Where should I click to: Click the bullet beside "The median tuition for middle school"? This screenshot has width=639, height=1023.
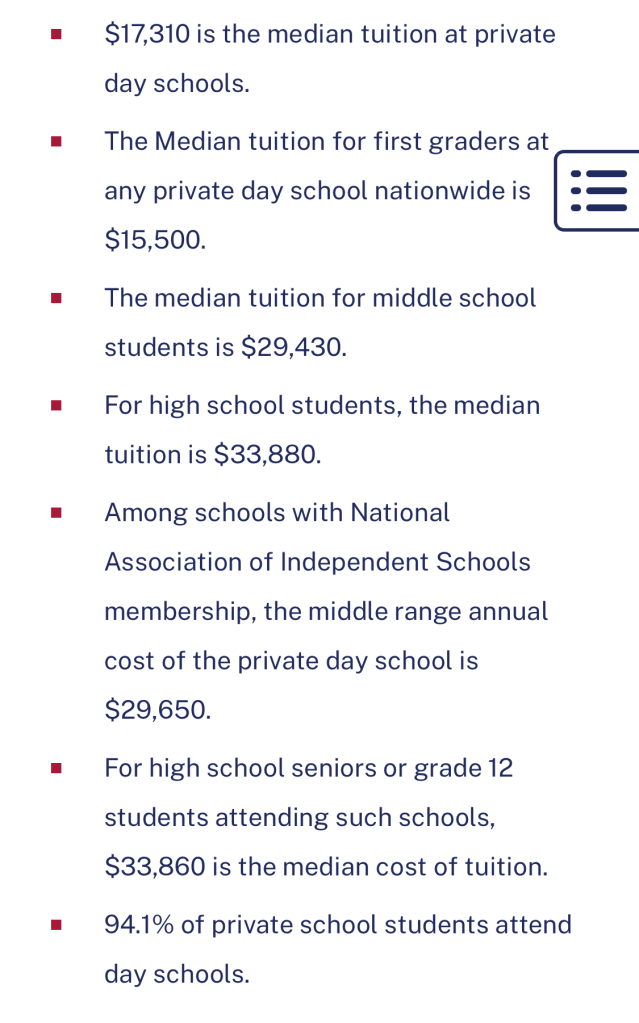(x=57, y=298)
